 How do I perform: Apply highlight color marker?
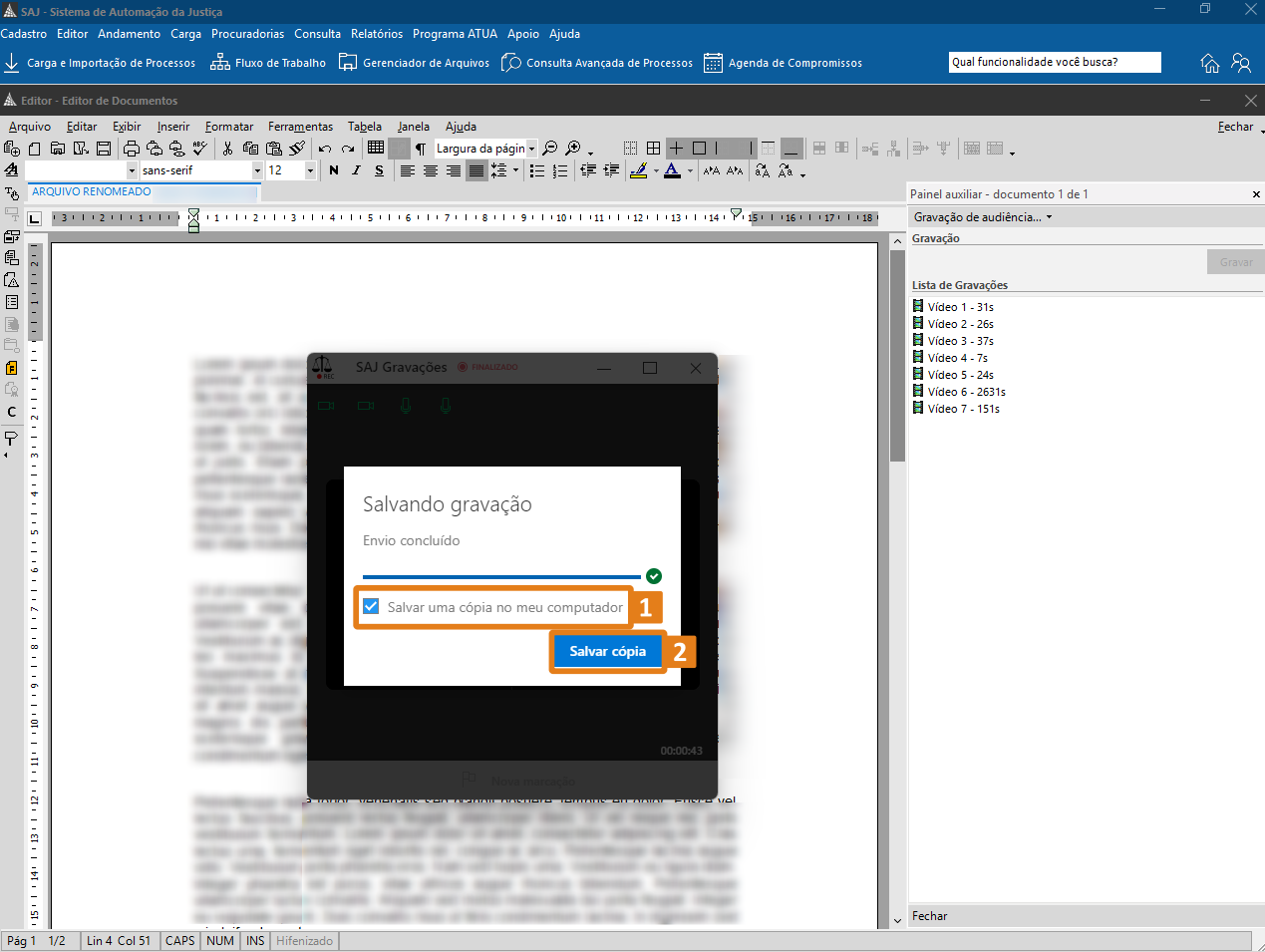(x=639, y=170)
